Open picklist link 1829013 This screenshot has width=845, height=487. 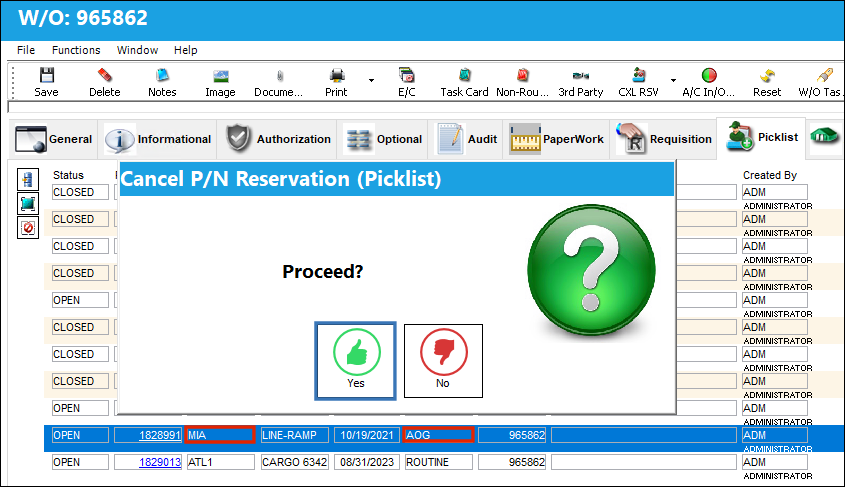pos(160,462)
